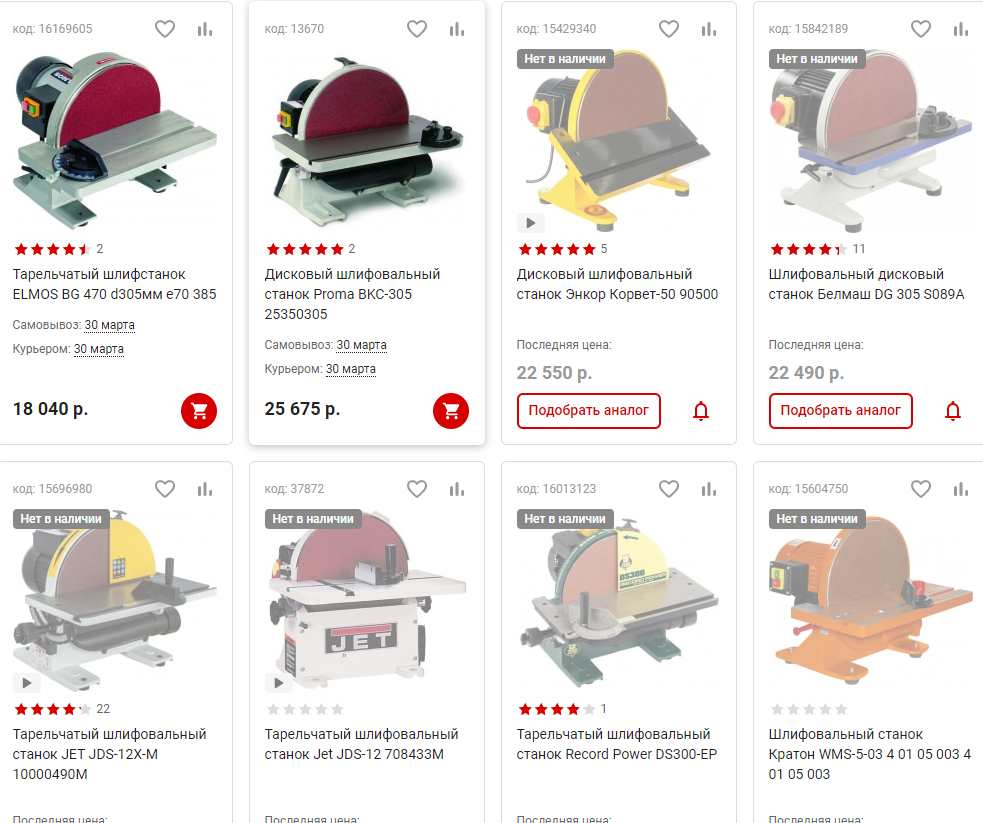Open courier delivery date for ELMOS BG 470
The image size is (983, 823).
click(x=99, y=349)
